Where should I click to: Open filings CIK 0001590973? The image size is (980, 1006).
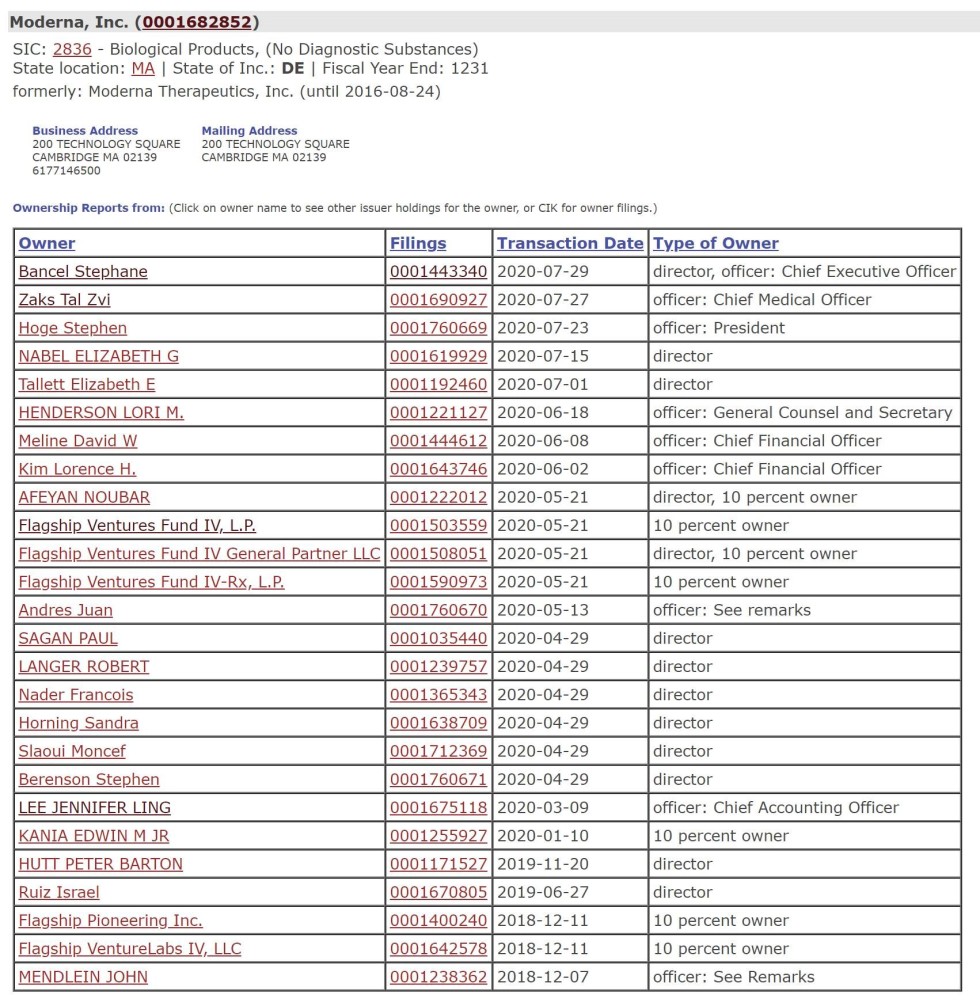[438, 582]
